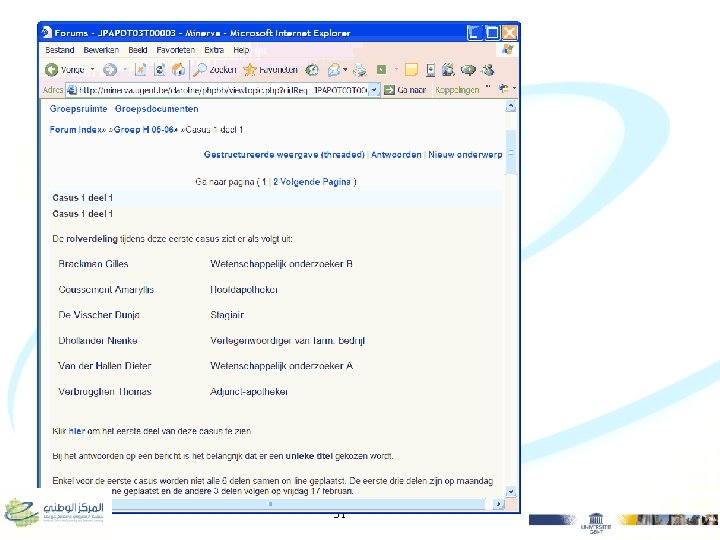Open the Zoeken search pane
Viewport: 720px width, 540px height.
214,70
